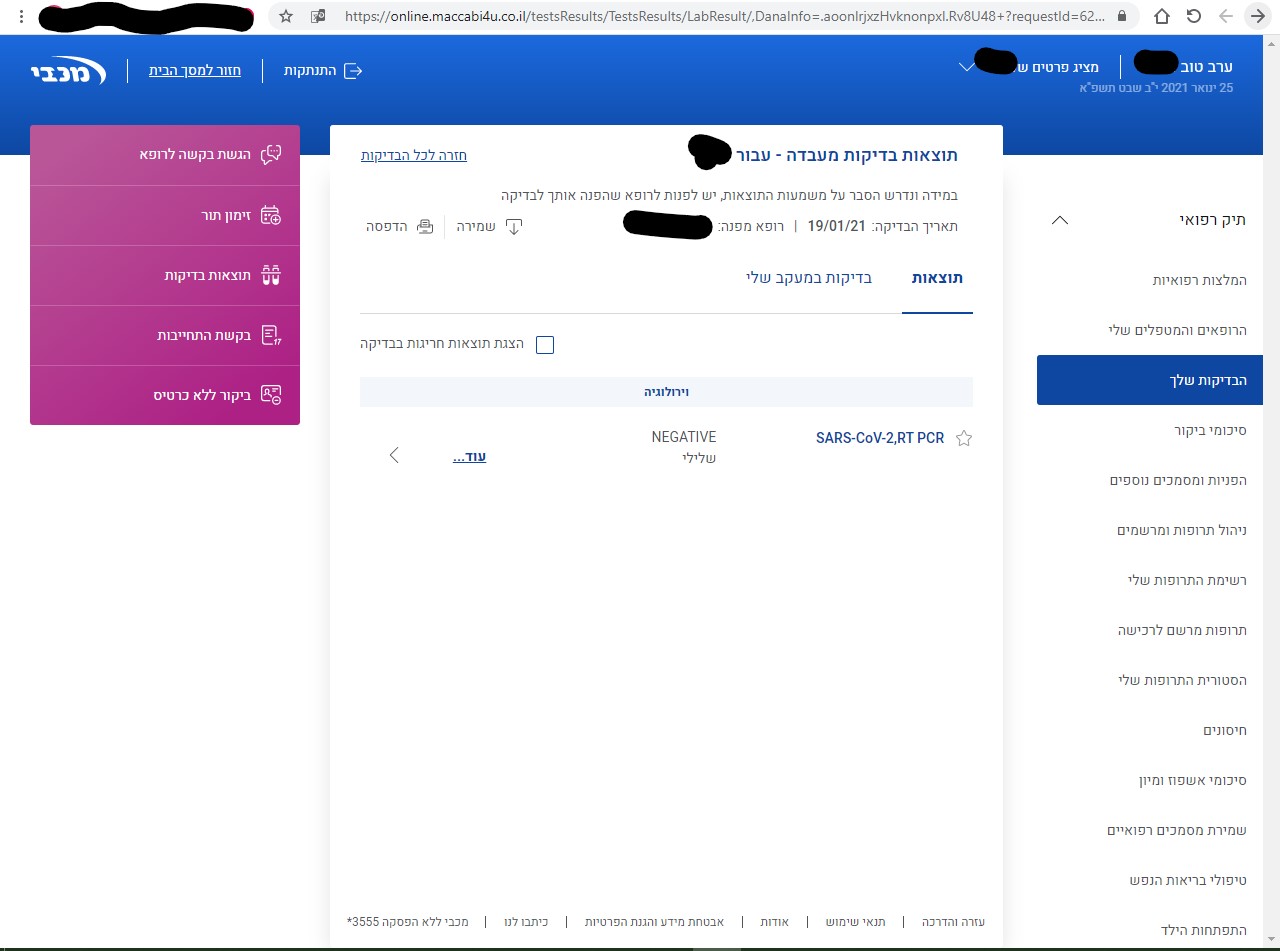Click the page icon beside bookmark star

(319, 16)
